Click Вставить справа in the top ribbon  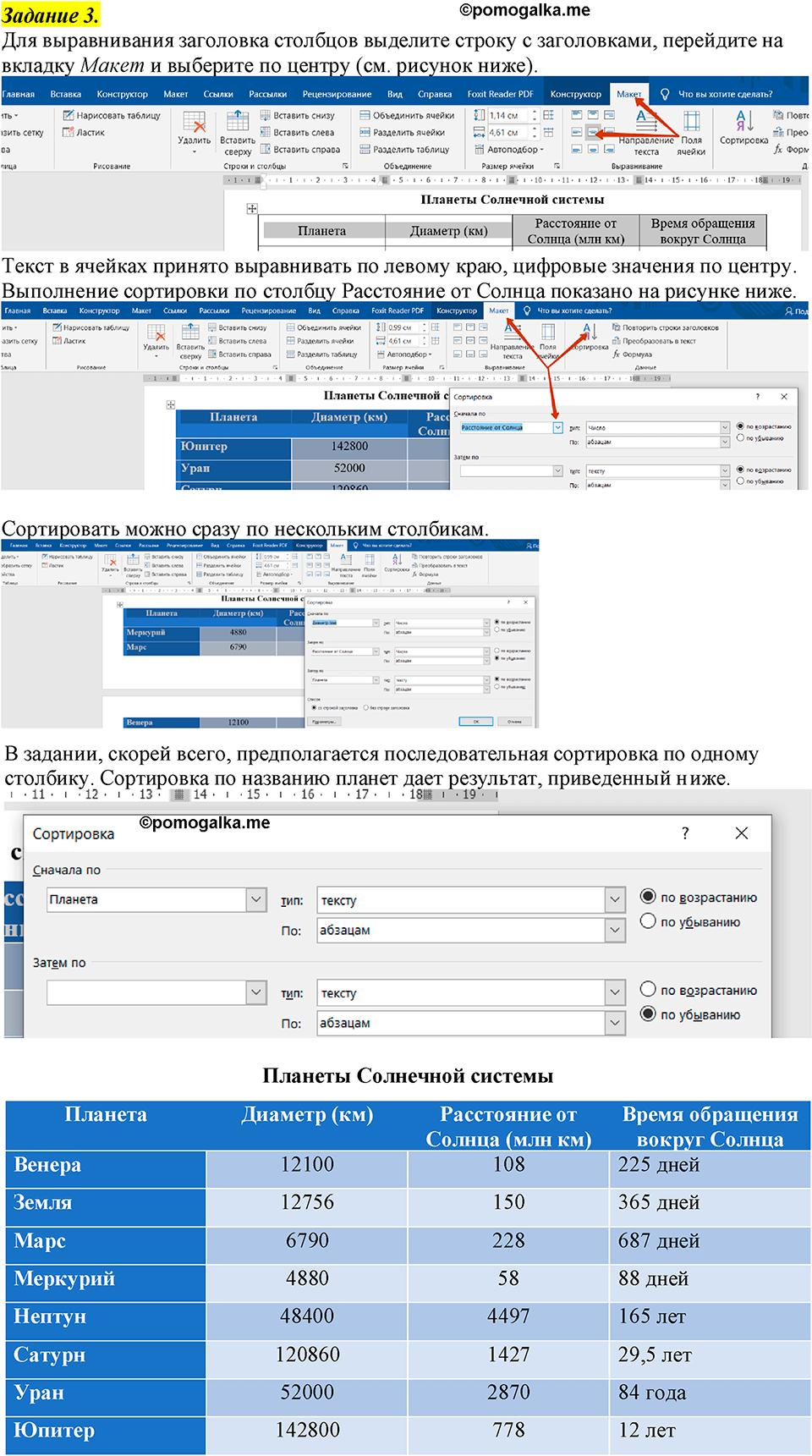(299, 149)
